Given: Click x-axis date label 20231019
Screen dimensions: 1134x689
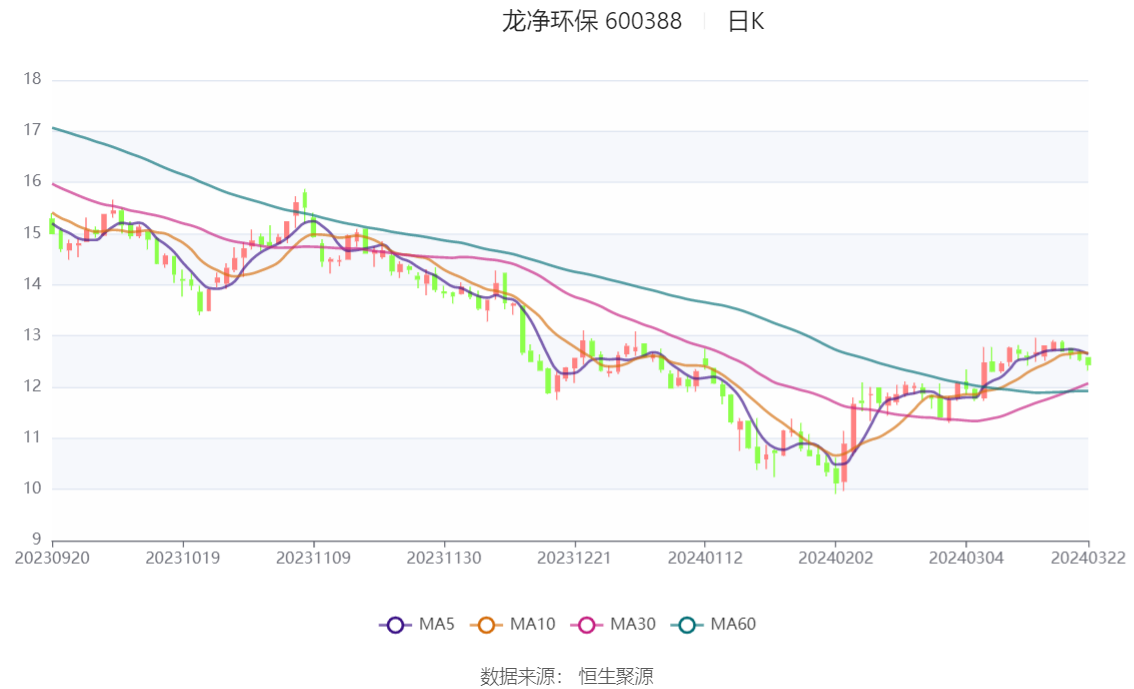Looking at the screenshot, I should point(183,558).
